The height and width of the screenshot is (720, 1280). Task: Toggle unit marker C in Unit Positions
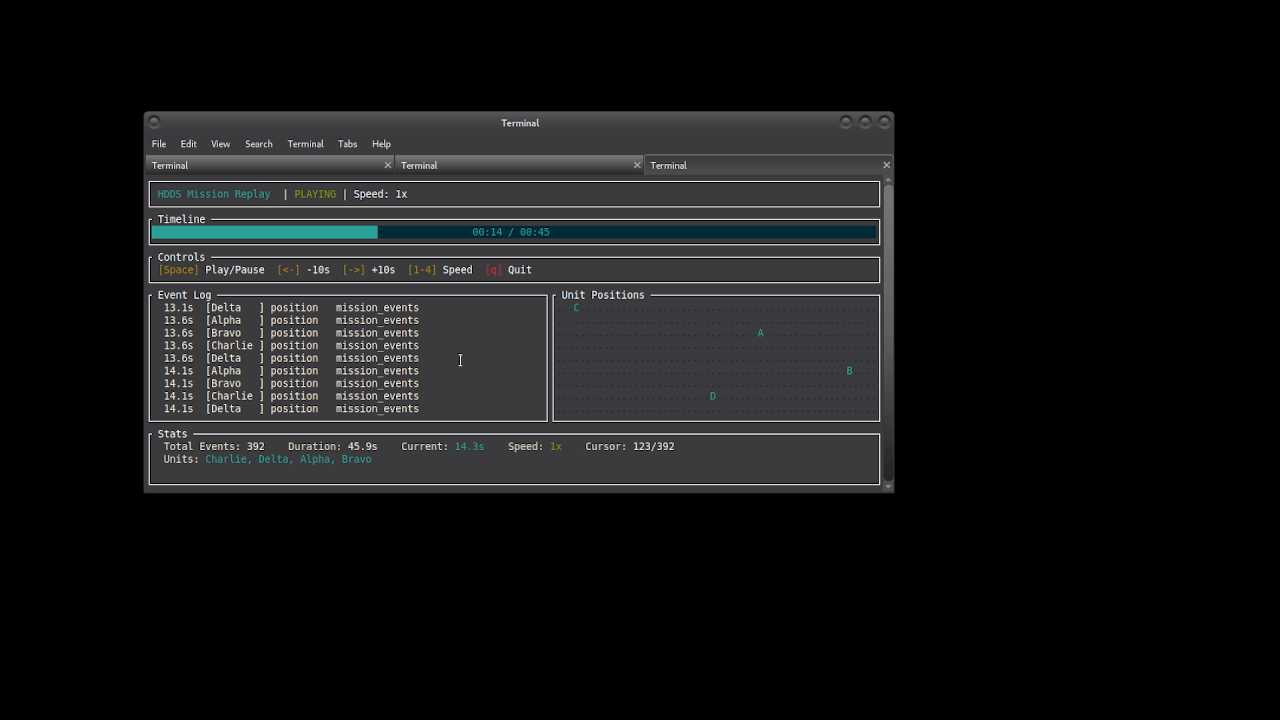575,307
